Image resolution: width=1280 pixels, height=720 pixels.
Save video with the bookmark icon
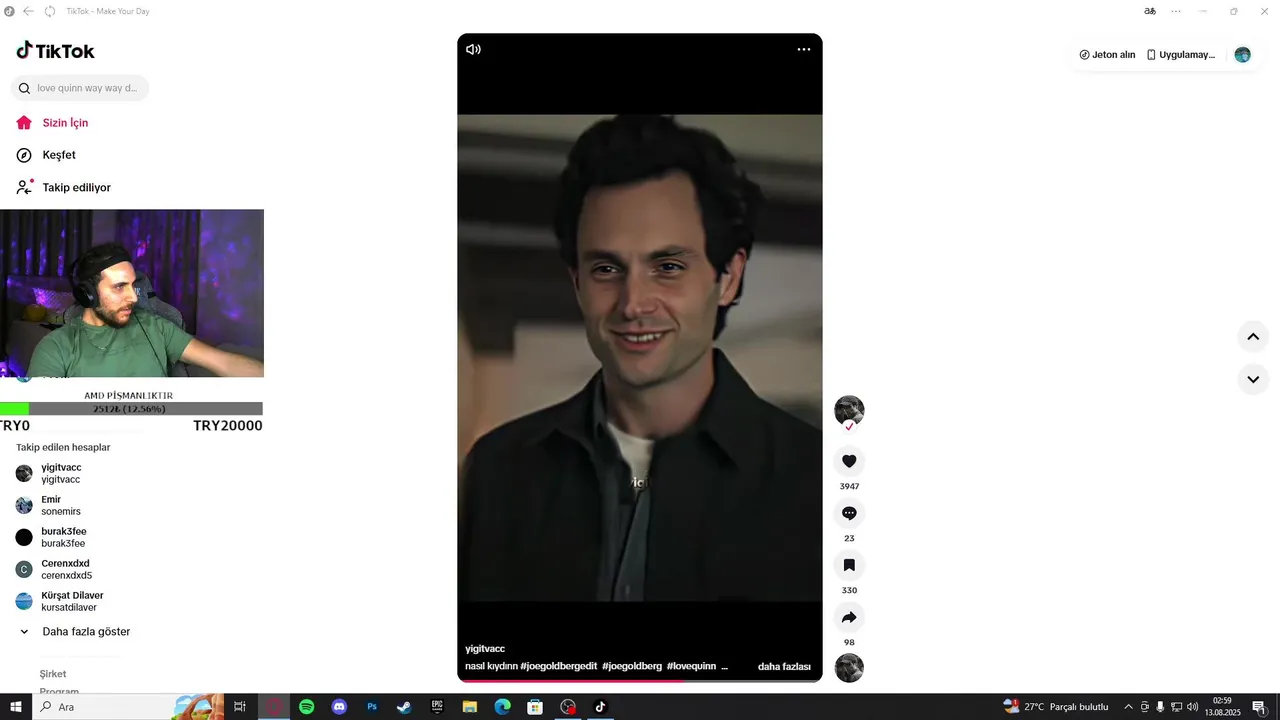coord(849,565)
